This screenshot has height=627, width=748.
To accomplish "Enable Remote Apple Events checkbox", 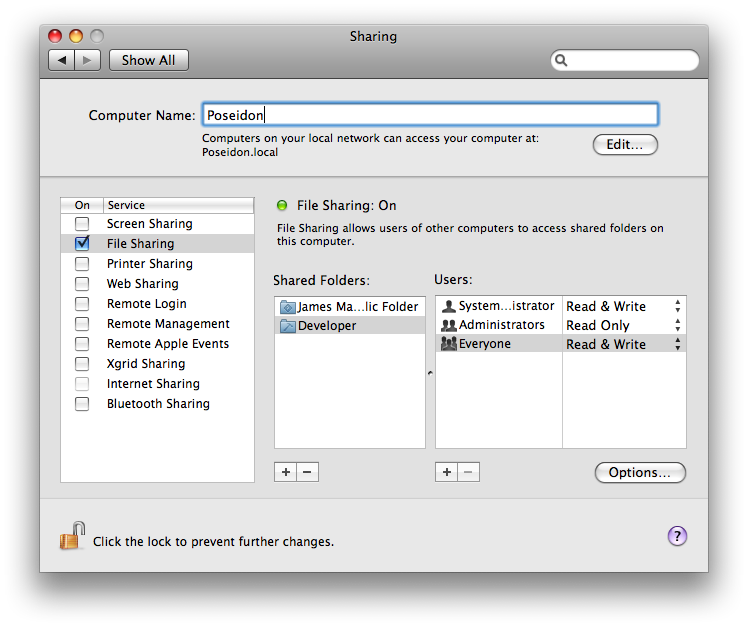I will (x=82, y=344).
